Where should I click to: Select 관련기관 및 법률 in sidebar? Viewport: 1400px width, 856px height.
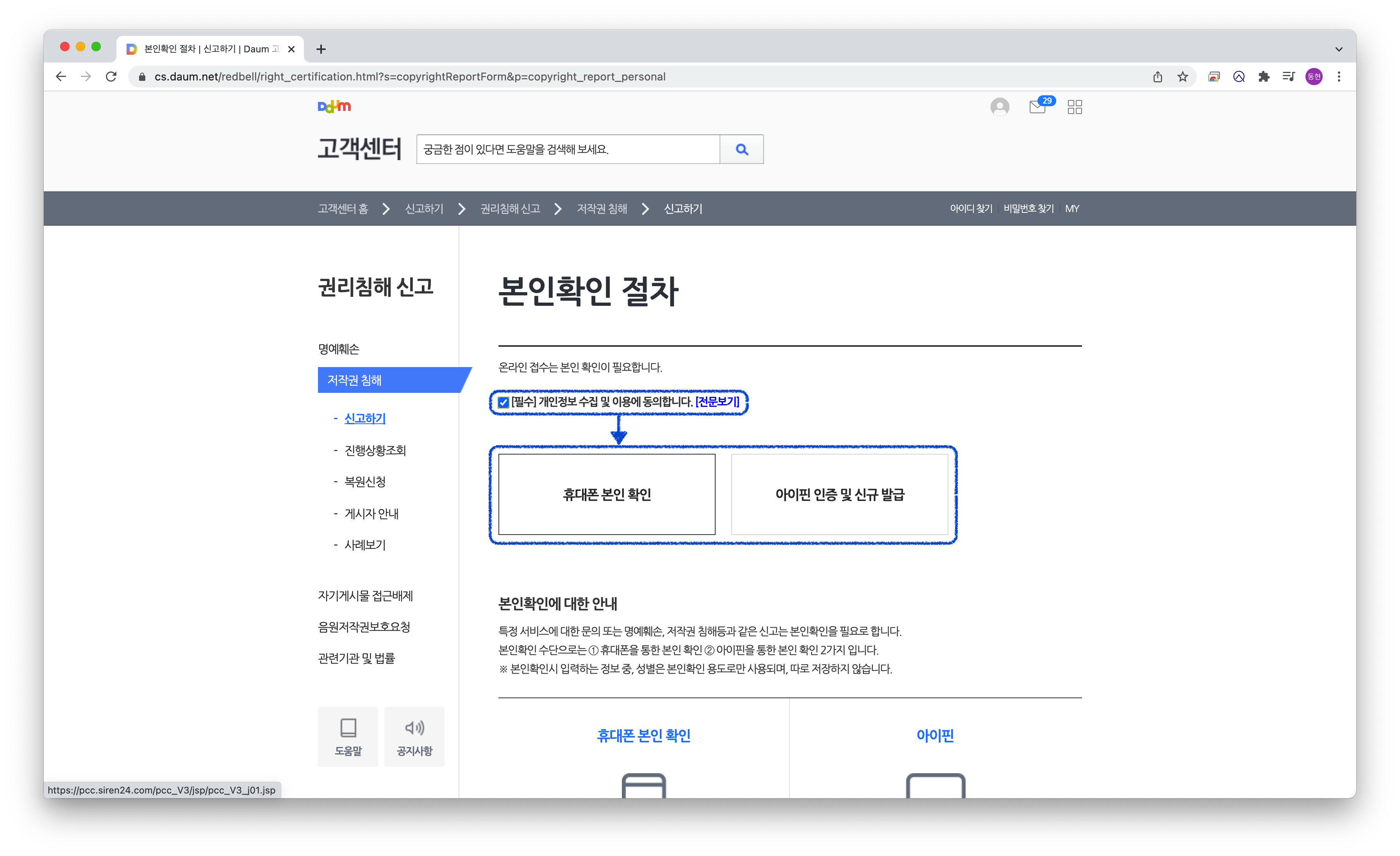point(356,658)
